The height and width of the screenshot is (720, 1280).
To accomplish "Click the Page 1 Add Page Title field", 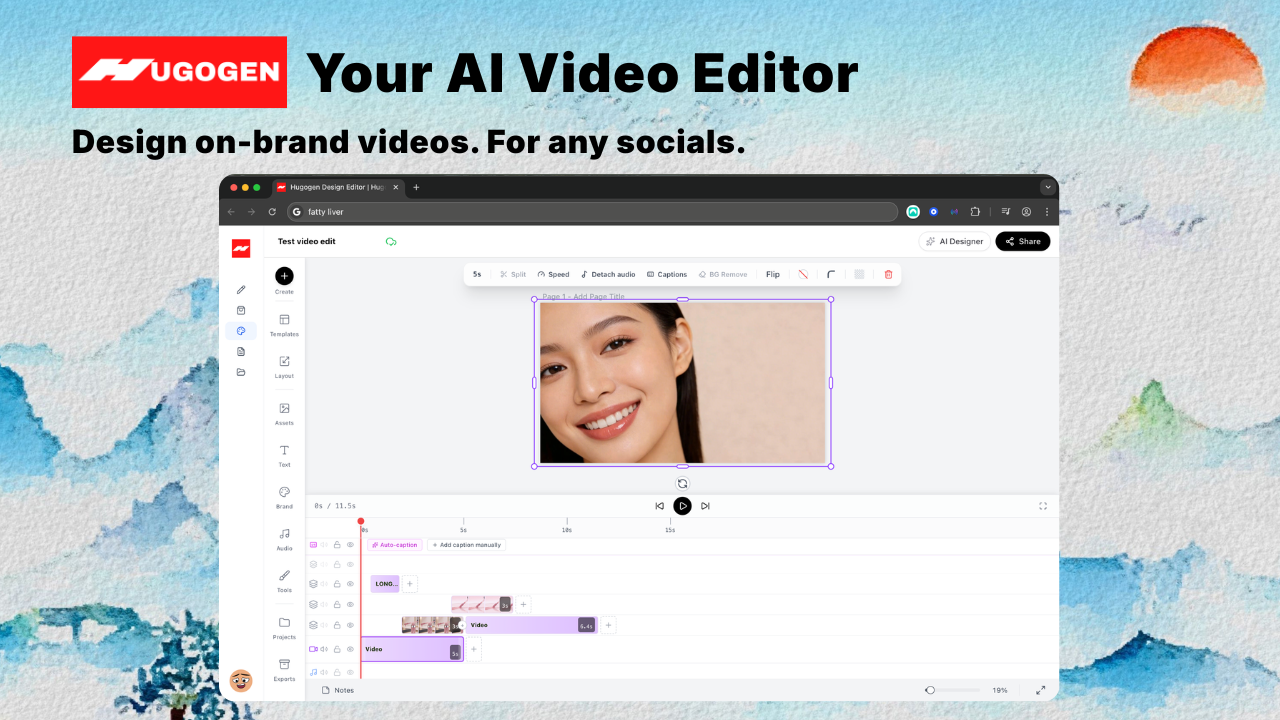I will pyautogui.click(x=583, y=296).
